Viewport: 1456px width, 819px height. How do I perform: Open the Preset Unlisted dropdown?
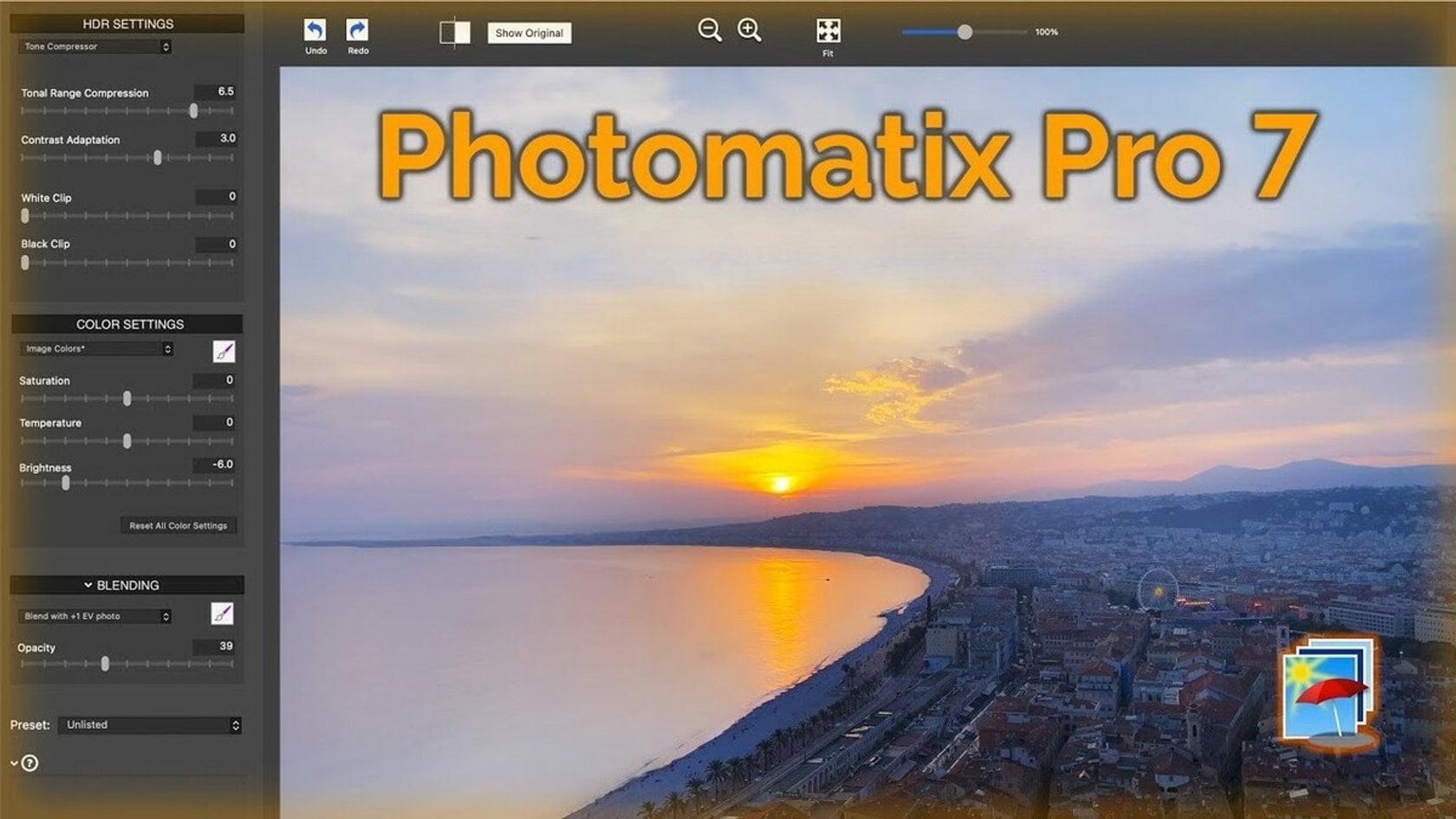coord(150,725)
